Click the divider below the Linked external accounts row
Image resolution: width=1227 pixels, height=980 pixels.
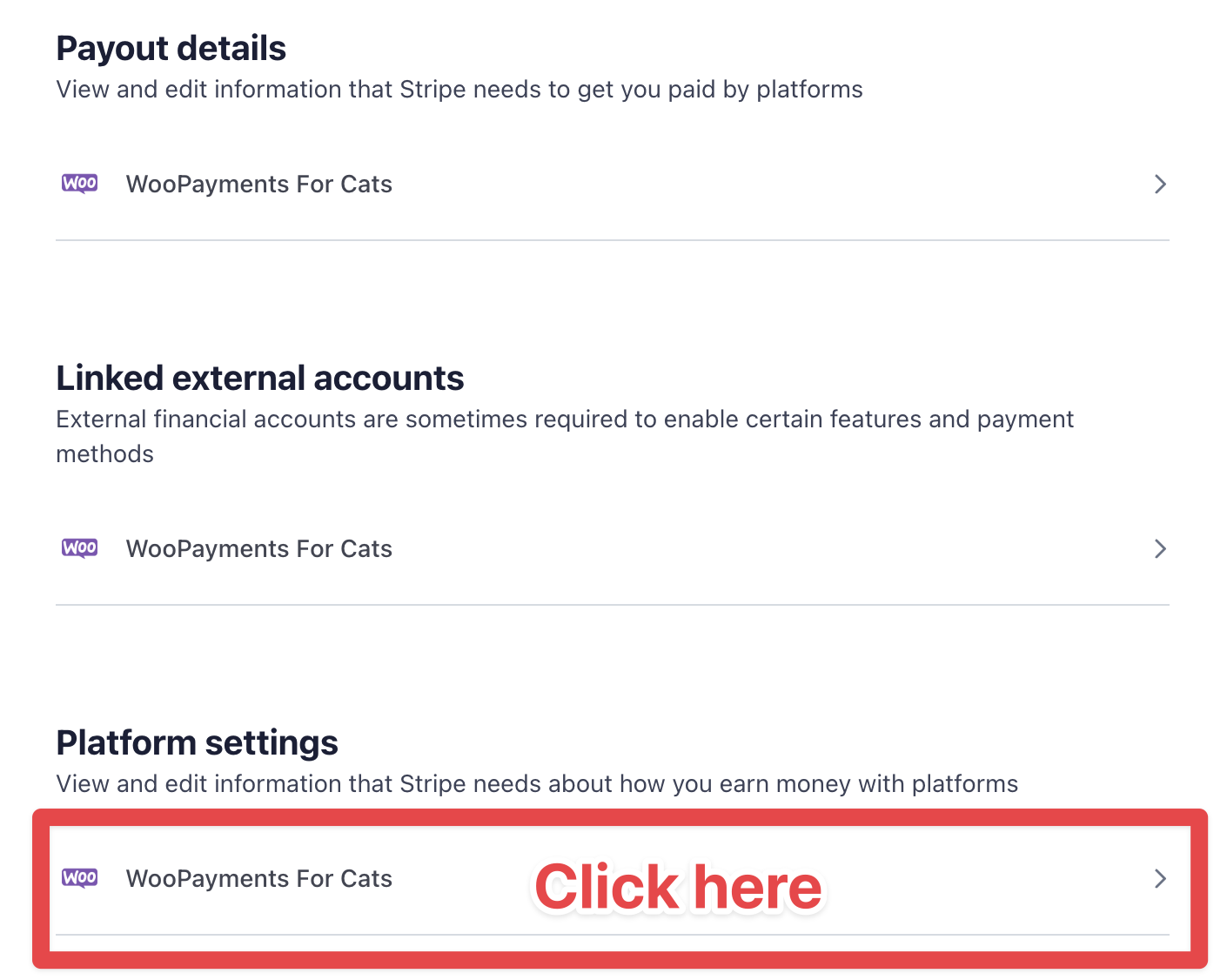click(612, 605)
